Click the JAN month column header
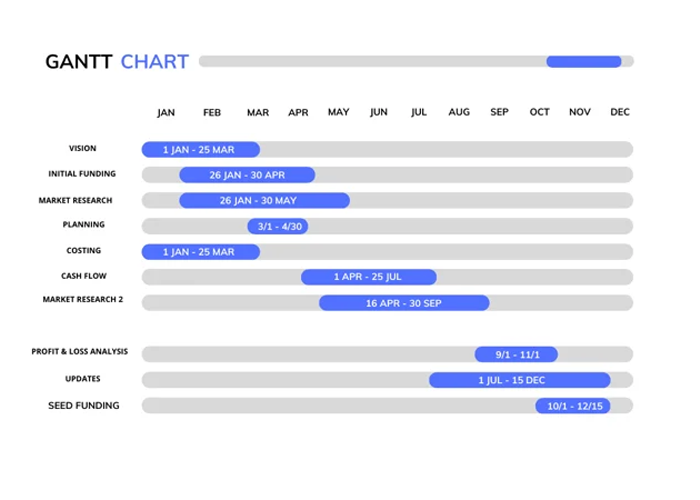 [x=166, y=113]
